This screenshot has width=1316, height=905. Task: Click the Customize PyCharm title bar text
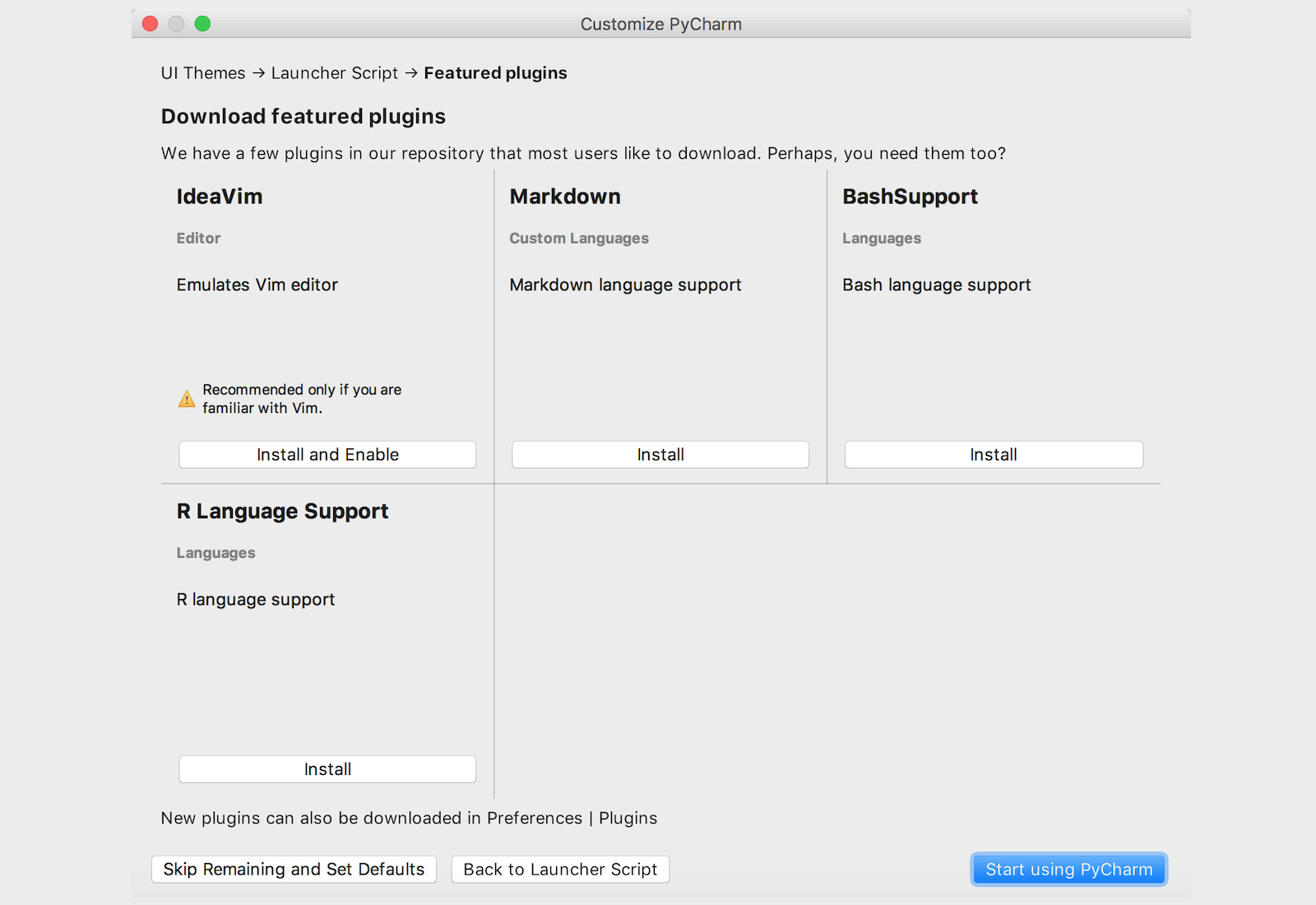click(660, 24)
